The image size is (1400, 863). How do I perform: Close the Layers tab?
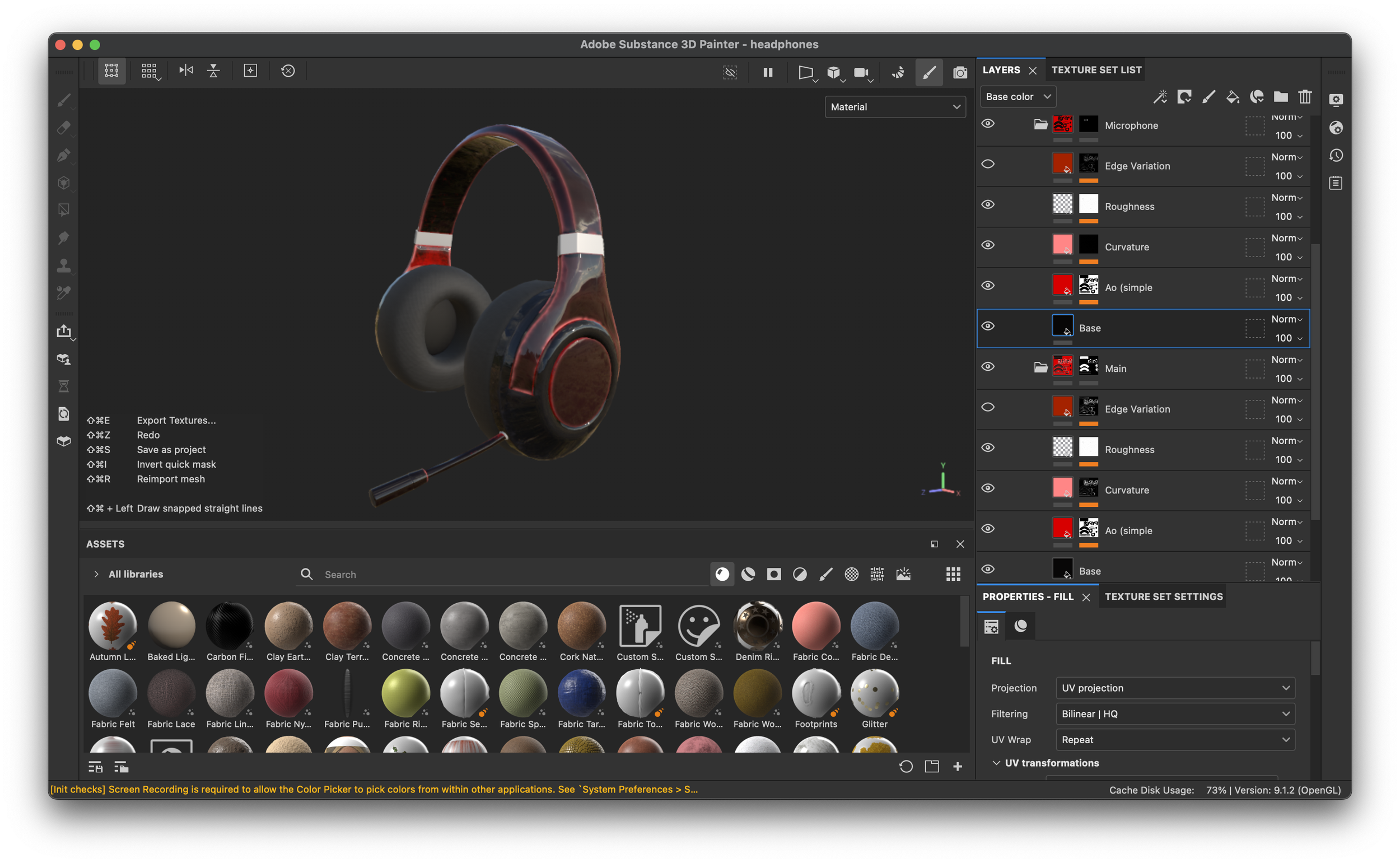1033,71
